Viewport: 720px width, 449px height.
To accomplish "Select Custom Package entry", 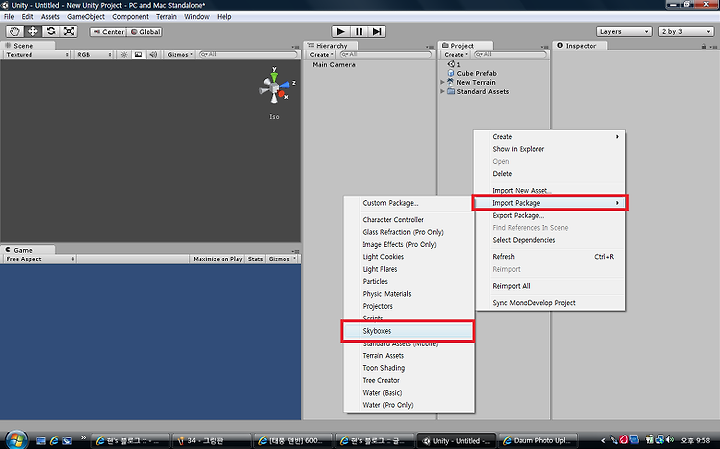I will click(x=409, y=203).
